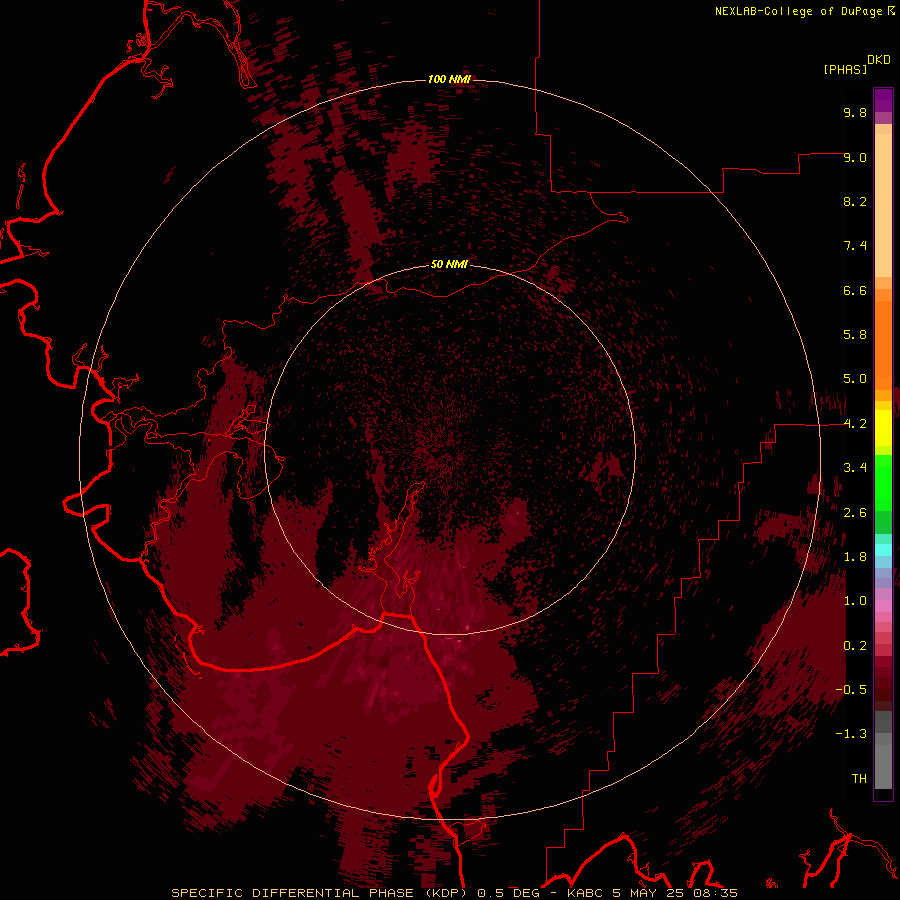The image size is (900, 900).
Task: Click the 50 NMI range ring label
Action: [x=449, y=265]
